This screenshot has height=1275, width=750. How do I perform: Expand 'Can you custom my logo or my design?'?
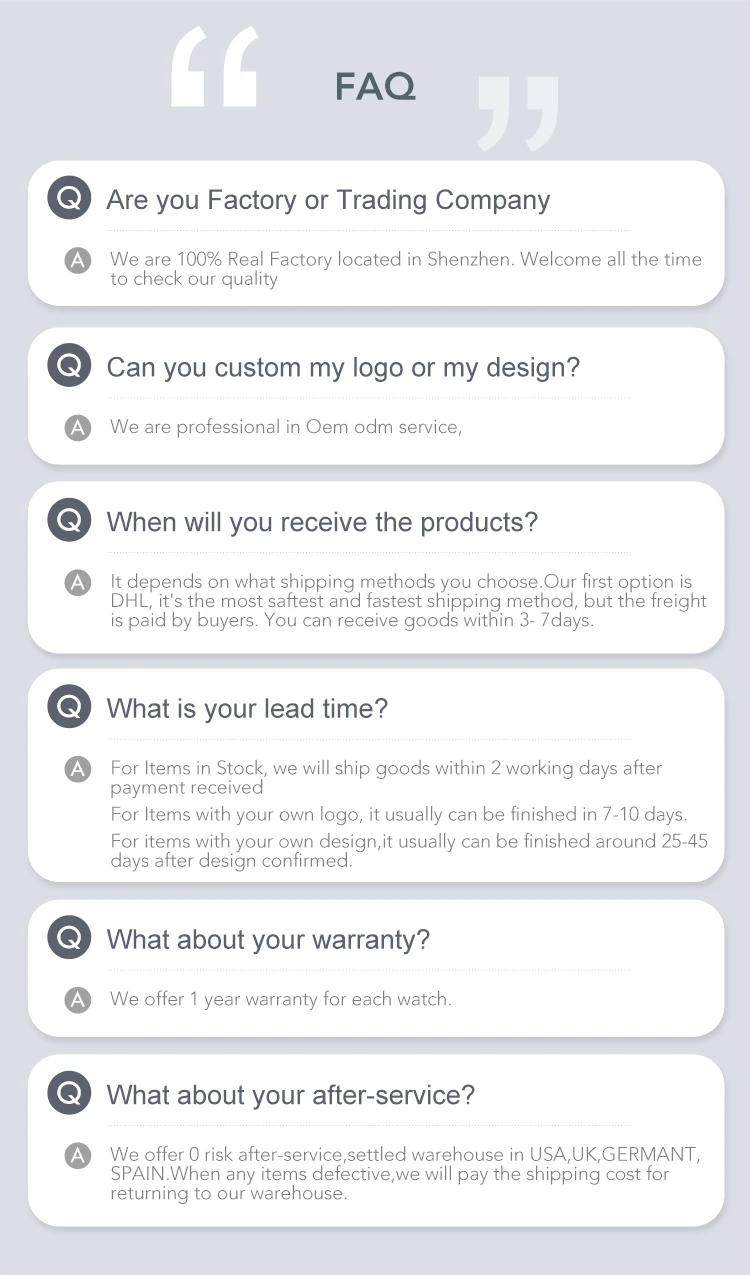tap(343, 367)
